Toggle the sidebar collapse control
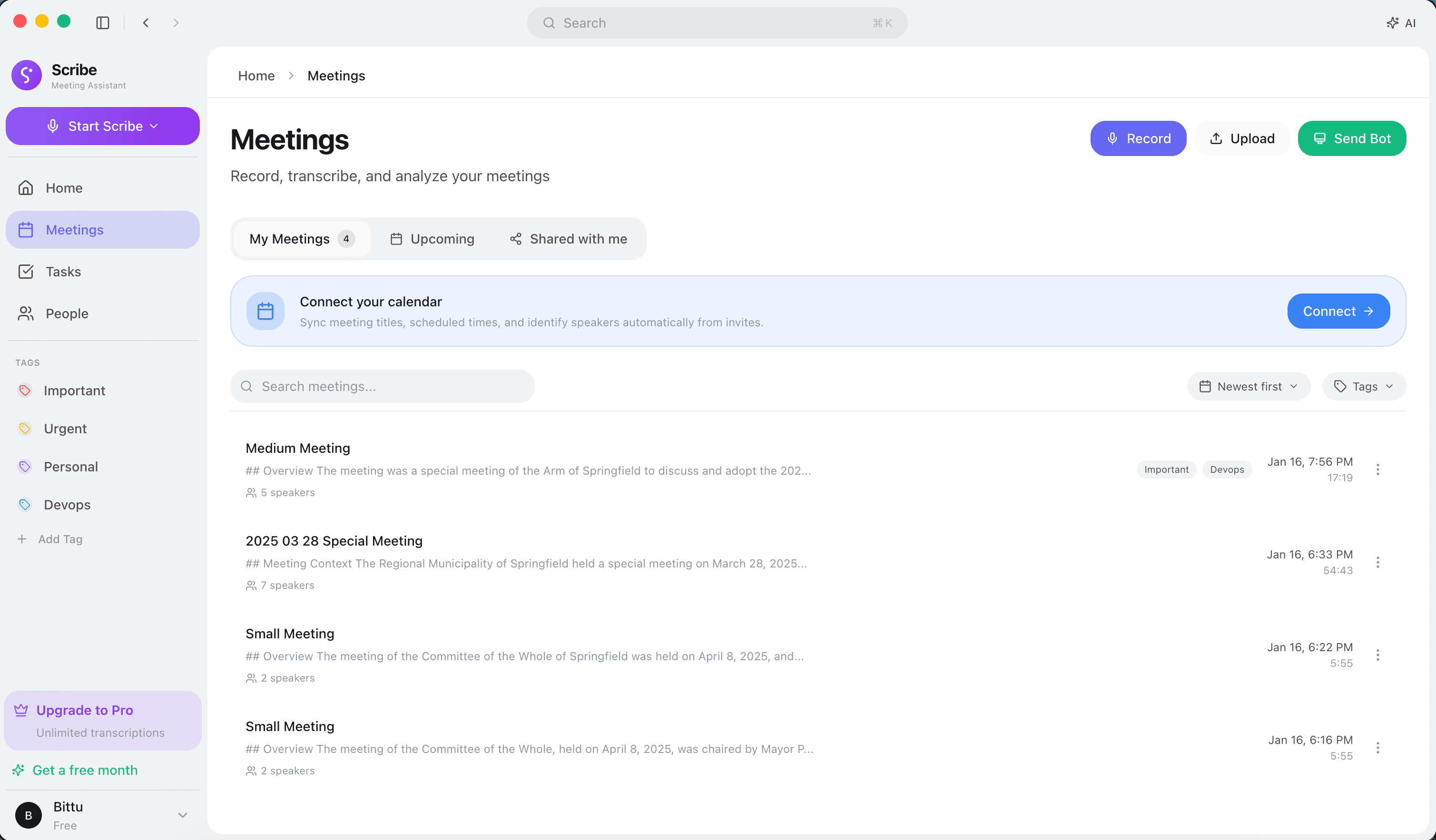Image resolution: width=1436 pixels, height=840 pixels. [x=103, y=23]
